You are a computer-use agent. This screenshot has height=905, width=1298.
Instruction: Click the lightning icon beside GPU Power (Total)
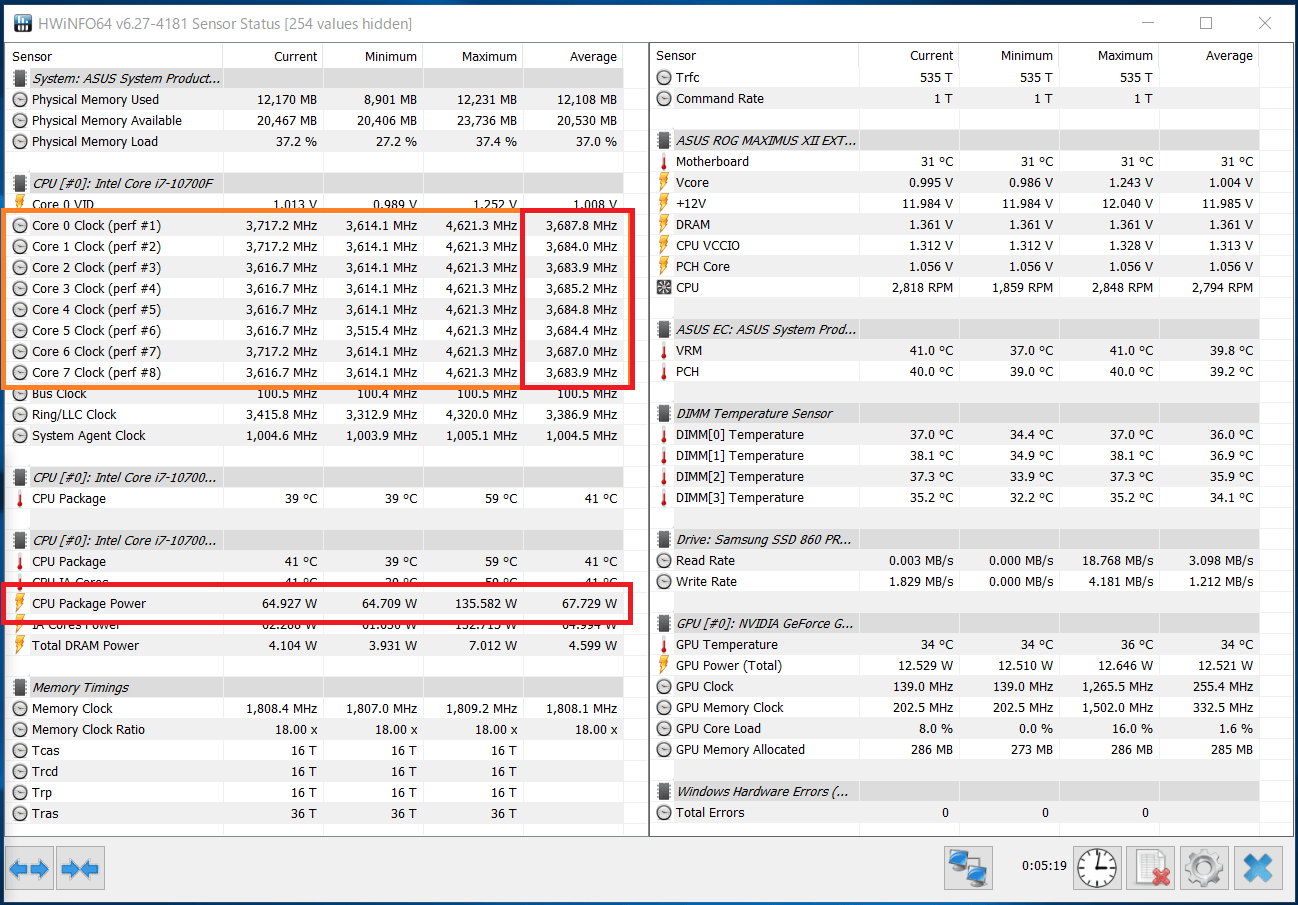[664, 665]
